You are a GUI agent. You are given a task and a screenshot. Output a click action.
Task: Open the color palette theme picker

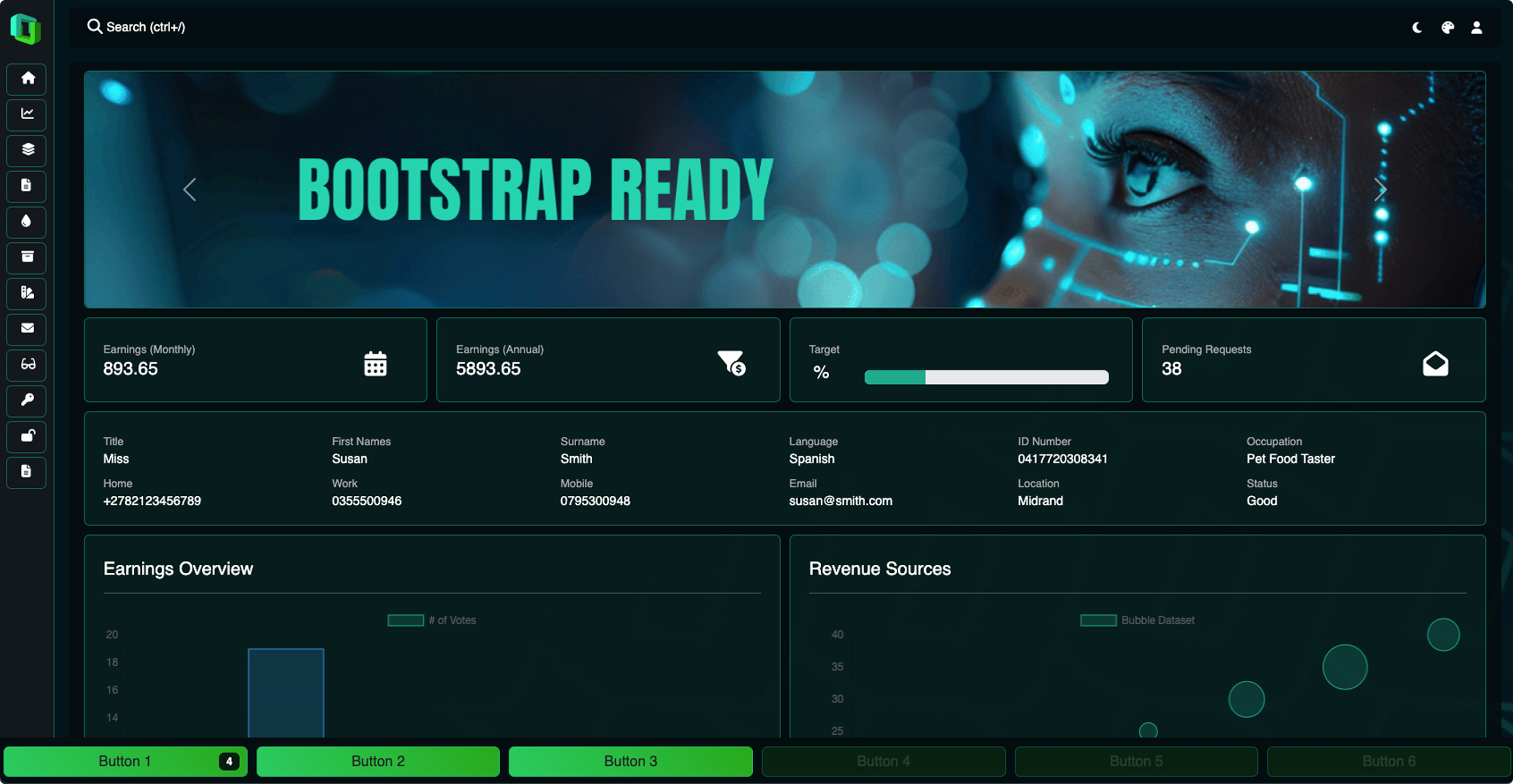click(x=1447, y=28)
